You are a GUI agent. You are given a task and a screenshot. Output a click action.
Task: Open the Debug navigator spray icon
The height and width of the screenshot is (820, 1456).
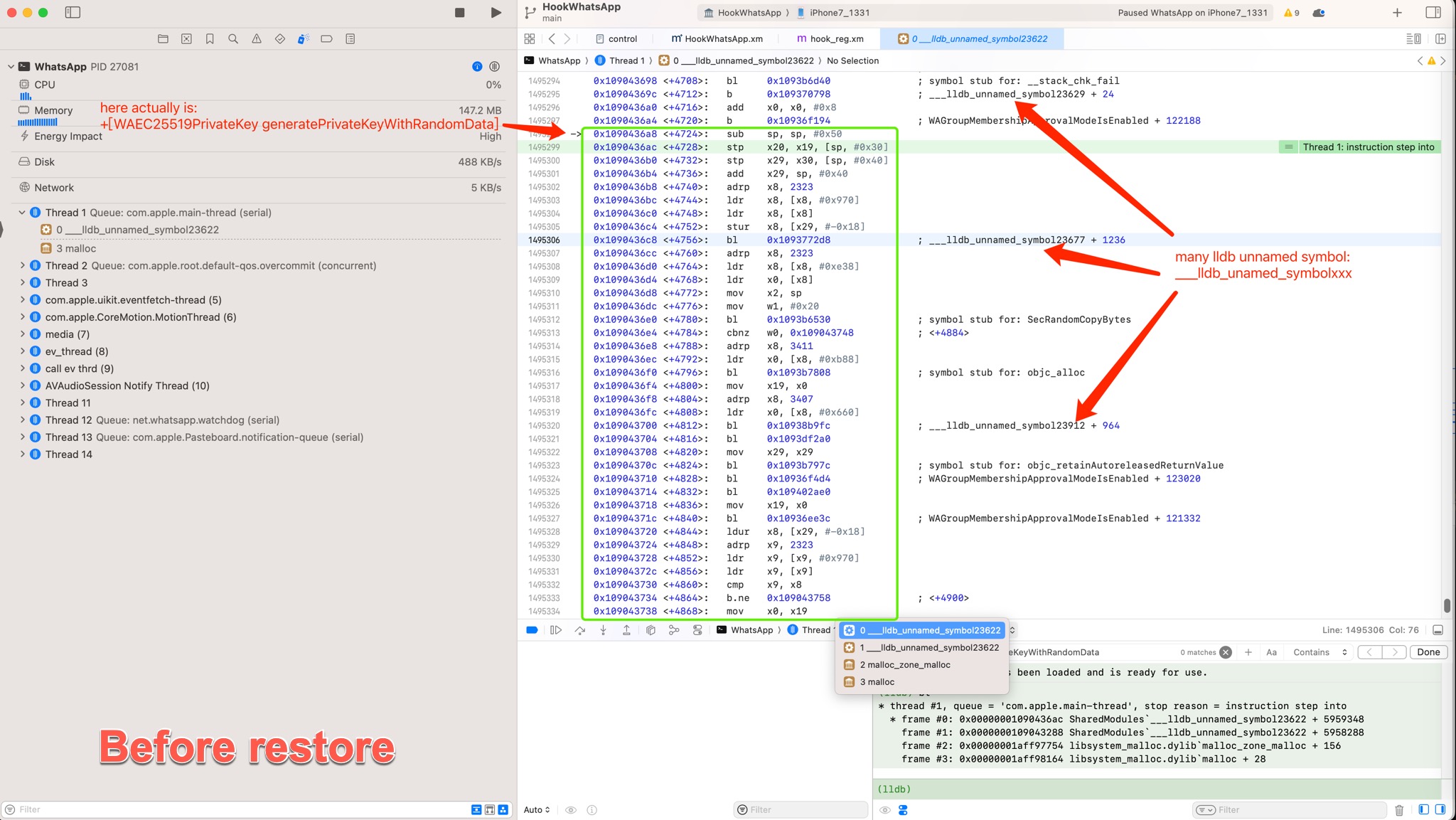[303, 39]
